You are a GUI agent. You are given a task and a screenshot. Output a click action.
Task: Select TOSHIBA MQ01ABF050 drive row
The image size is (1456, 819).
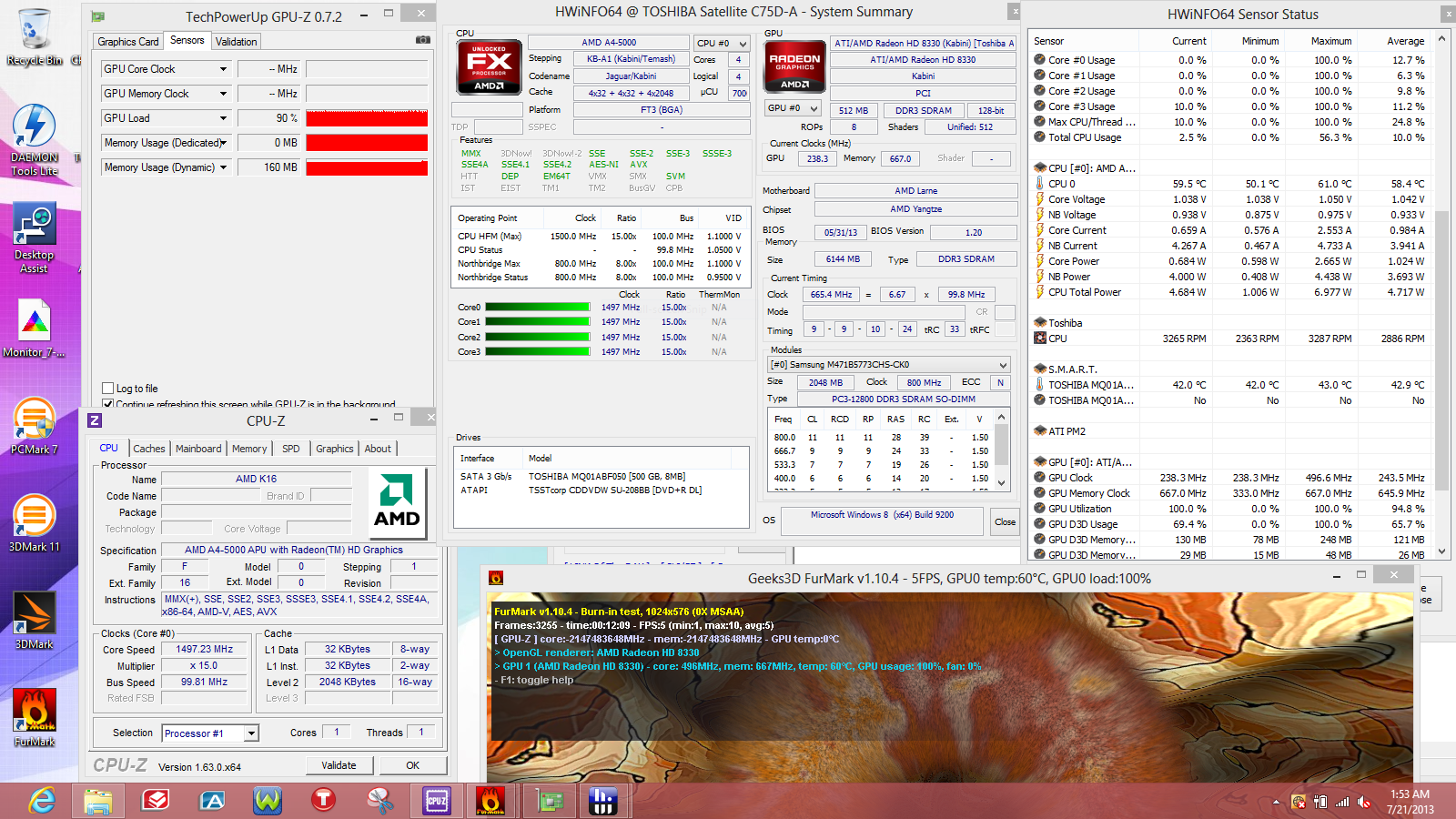pos(601,476)
